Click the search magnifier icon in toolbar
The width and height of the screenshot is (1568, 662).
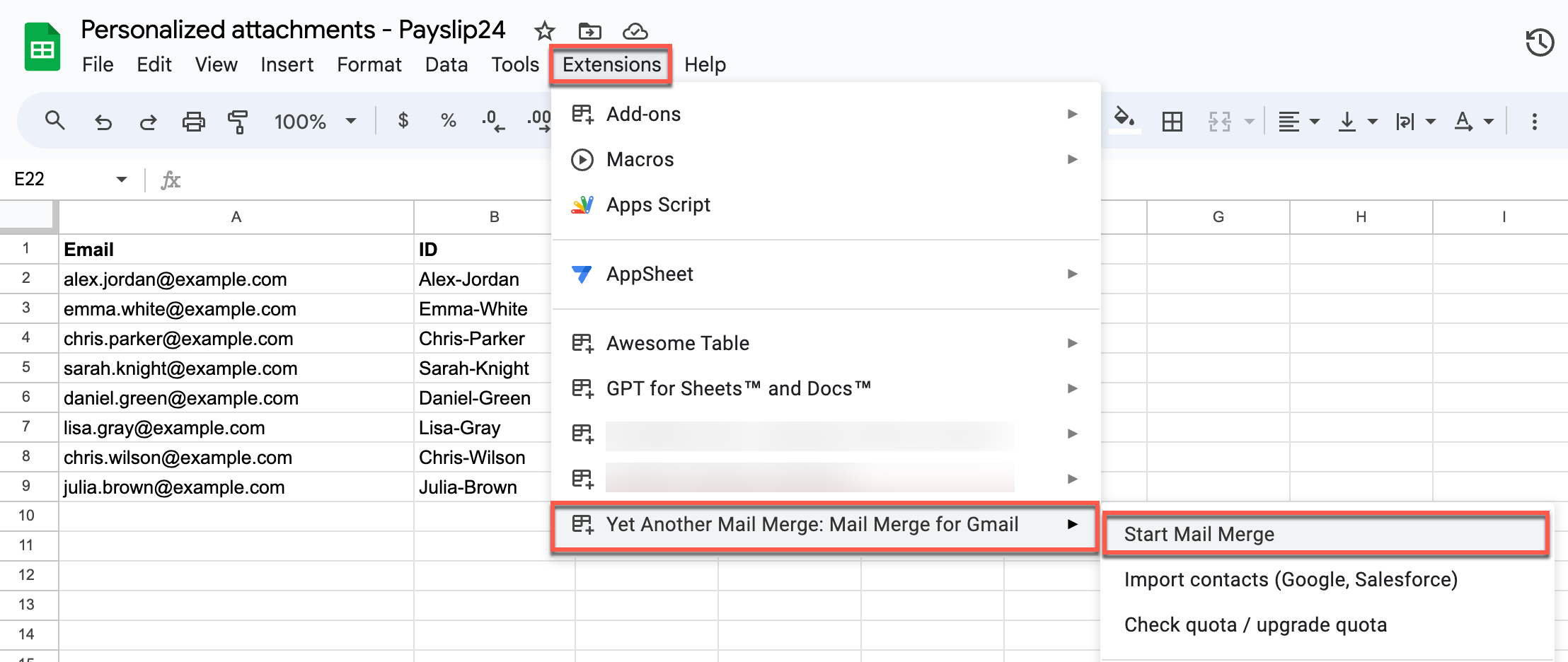click(x=54, y=121)
